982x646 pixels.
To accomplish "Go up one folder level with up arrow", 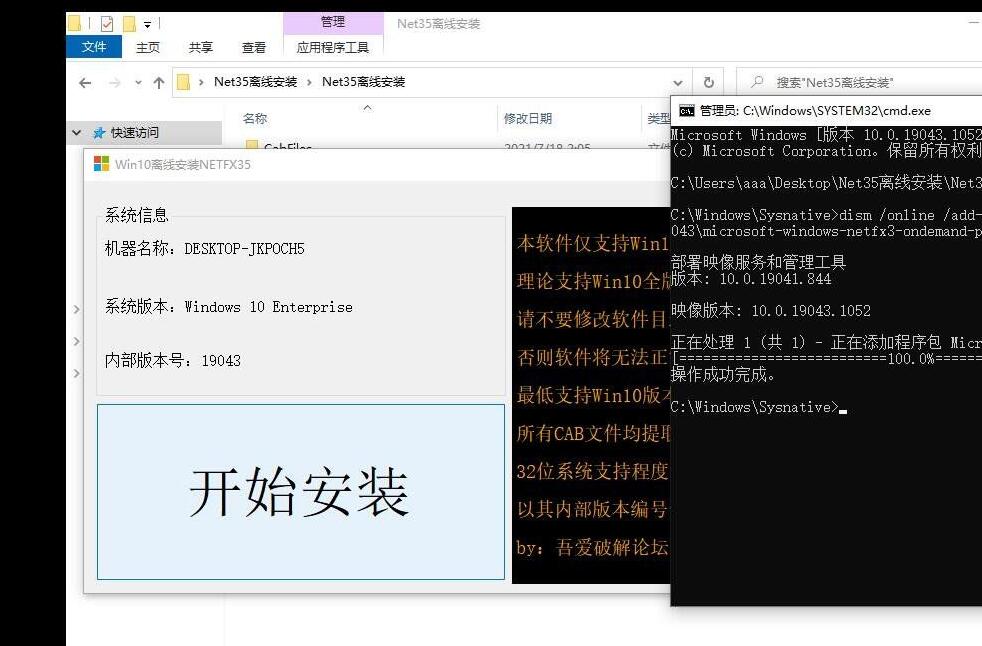I will 159,83.
